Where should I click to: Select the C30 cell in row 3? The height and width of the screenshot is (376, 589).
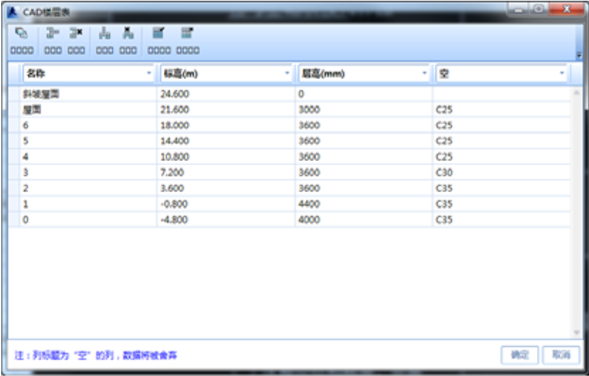[501, 173]
